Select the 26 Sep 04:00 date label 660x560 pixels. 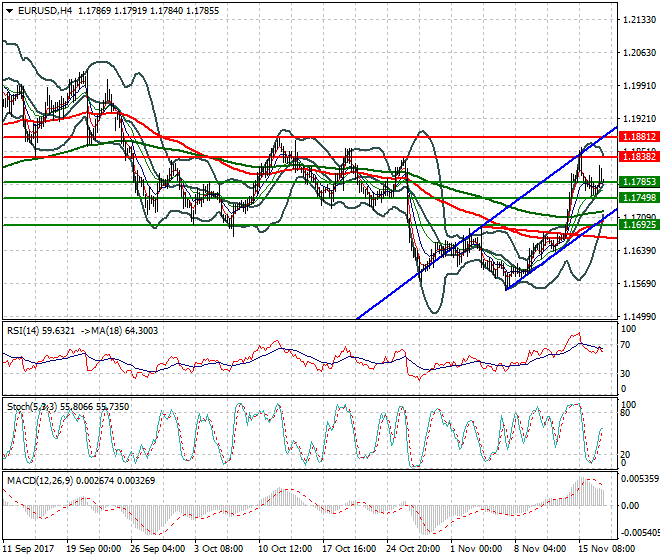click(x=157, y=549)
